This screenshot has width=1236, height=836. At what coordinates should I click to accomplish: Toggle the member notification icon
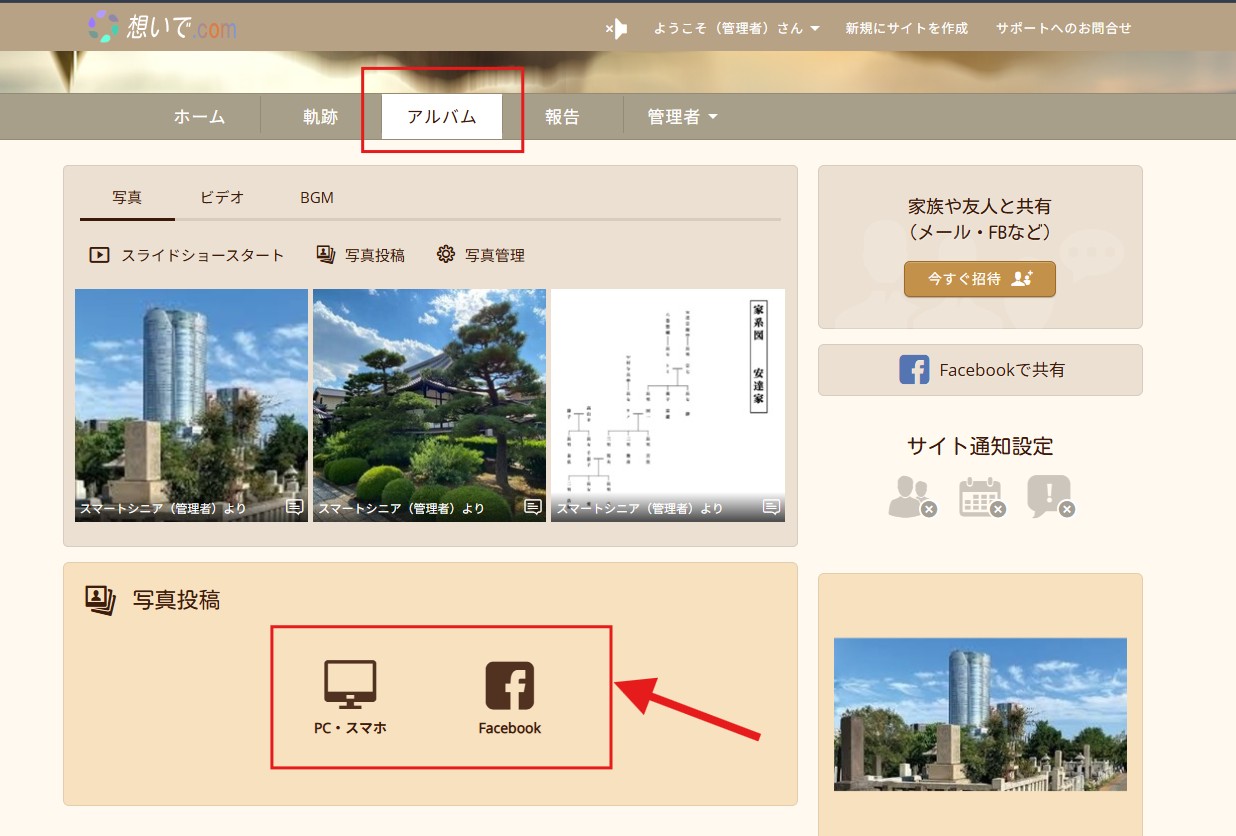[x=910, y=496]
